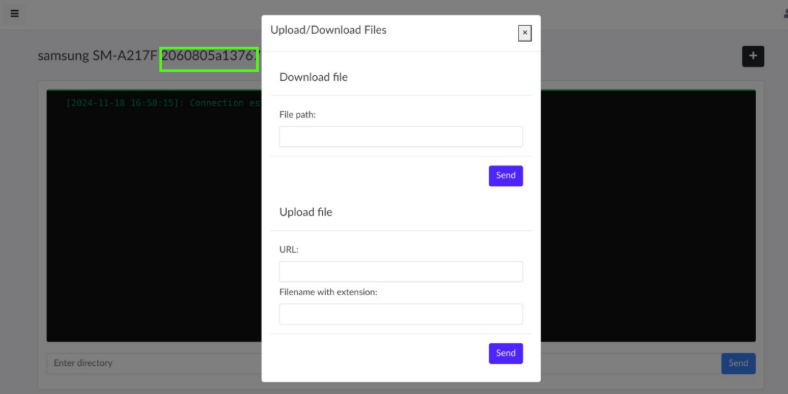
Task: Click the Filename with extension field
Action: 401,314
